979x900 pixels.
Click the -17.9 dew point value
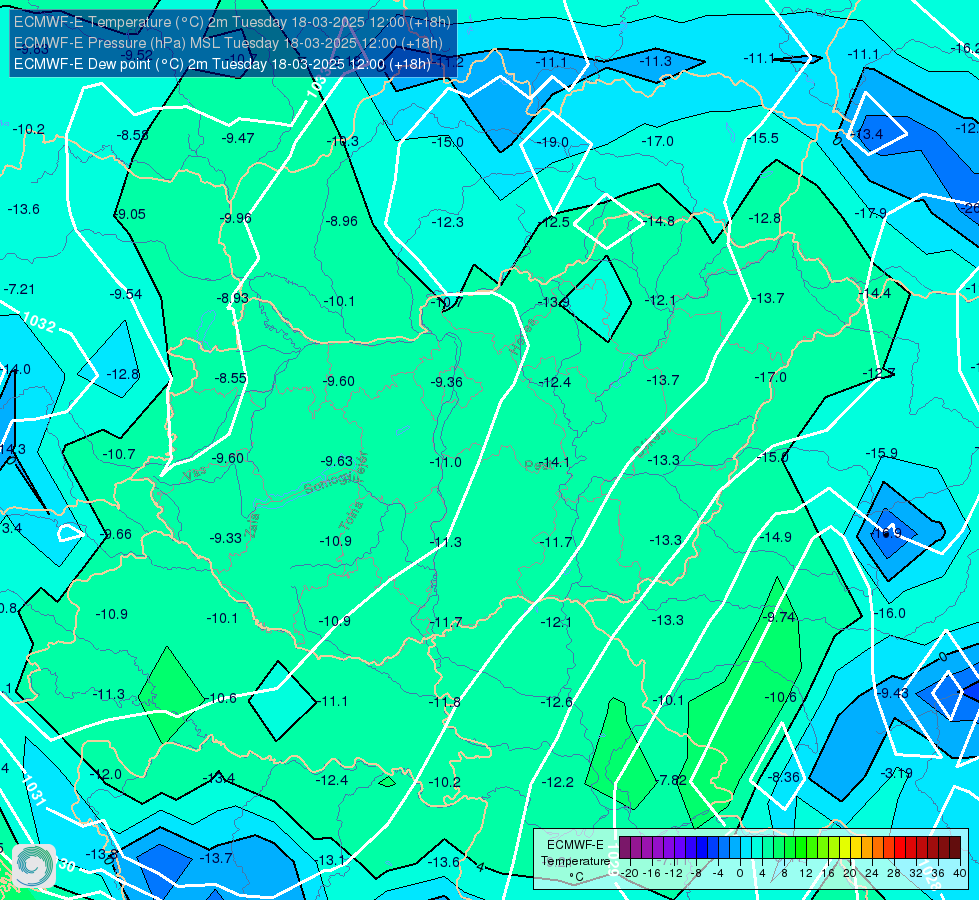pyautogui.click(x=870, y=213)
